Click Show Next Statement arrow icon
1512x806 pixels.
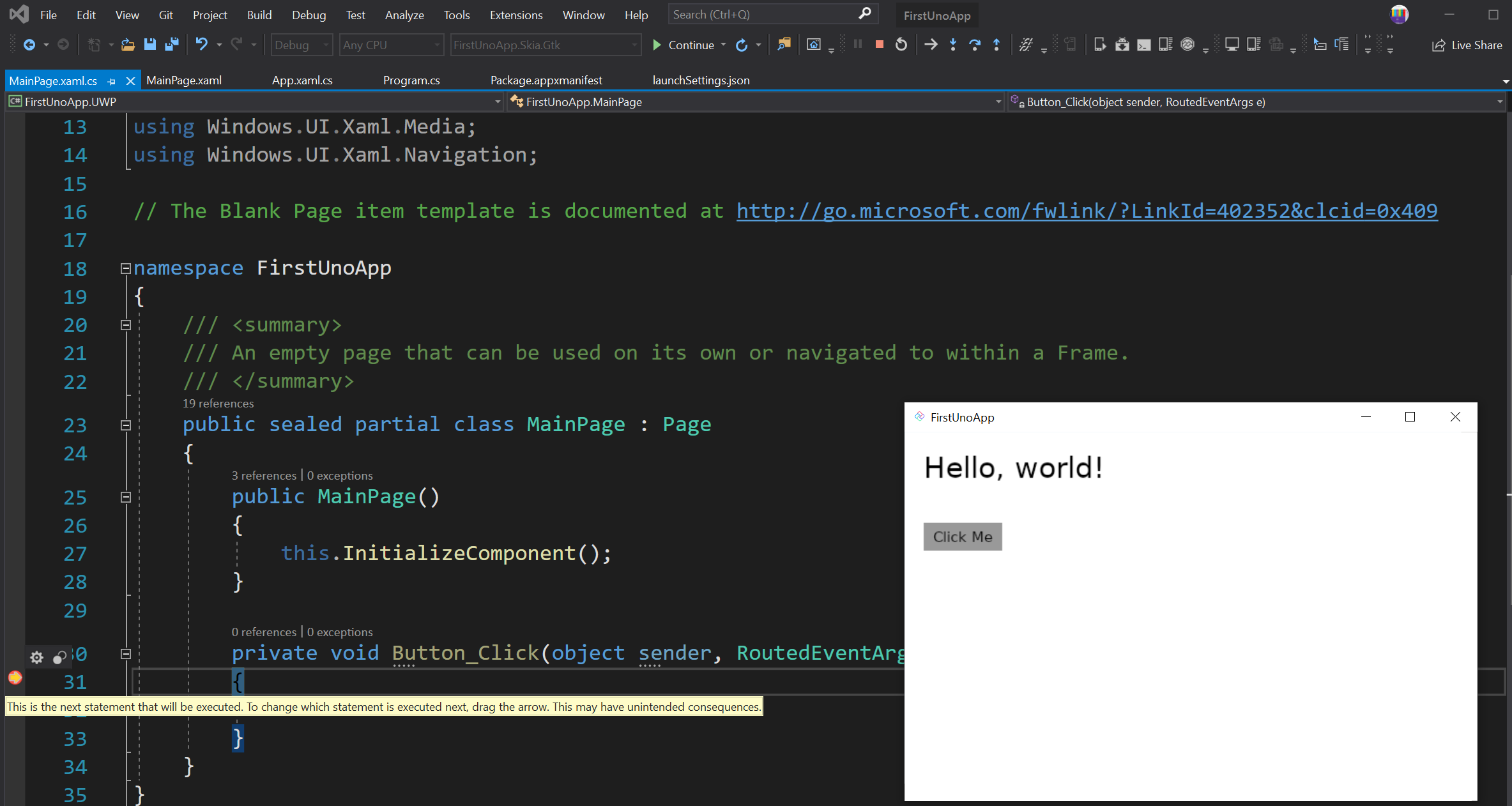pos(931,45)
